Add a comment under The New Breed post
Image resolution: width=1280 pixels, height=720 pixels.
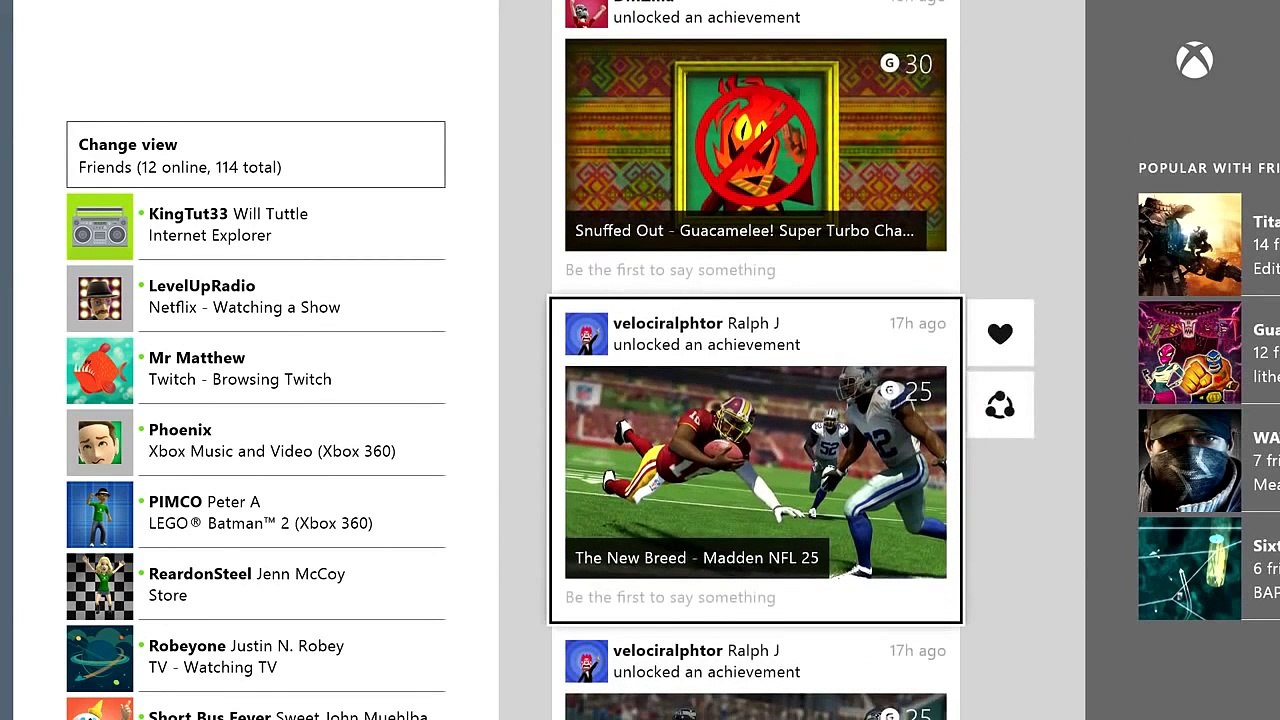click(670, 597)
